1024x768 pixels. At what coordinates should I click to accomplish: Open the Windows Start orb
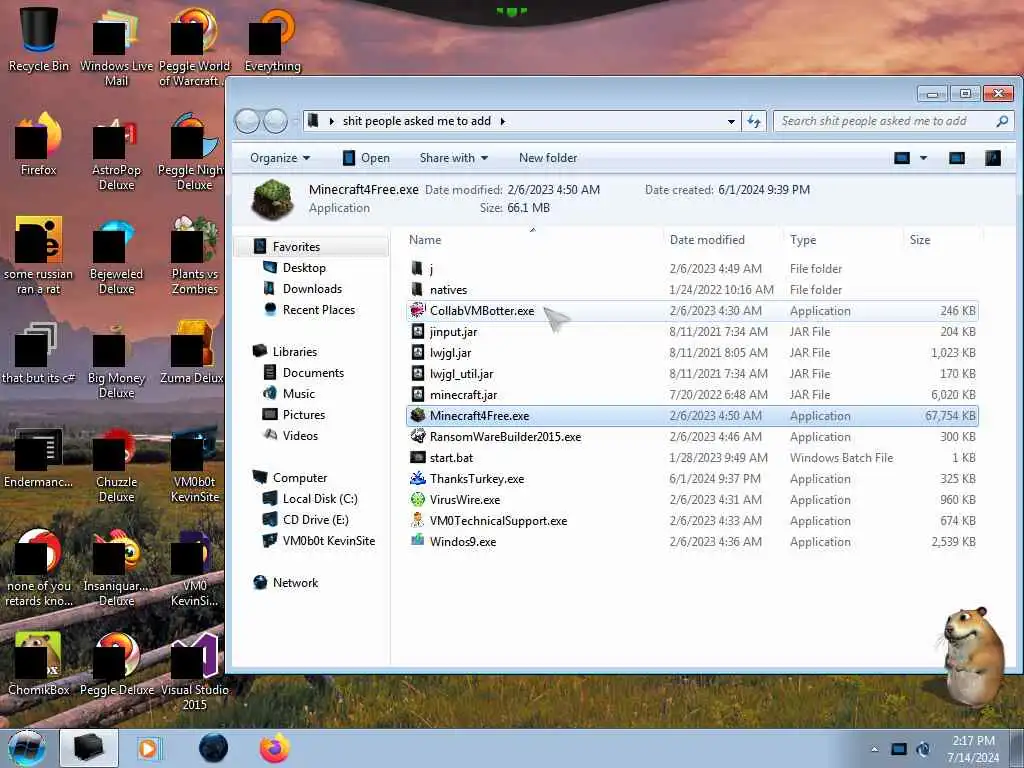(27, 748)
